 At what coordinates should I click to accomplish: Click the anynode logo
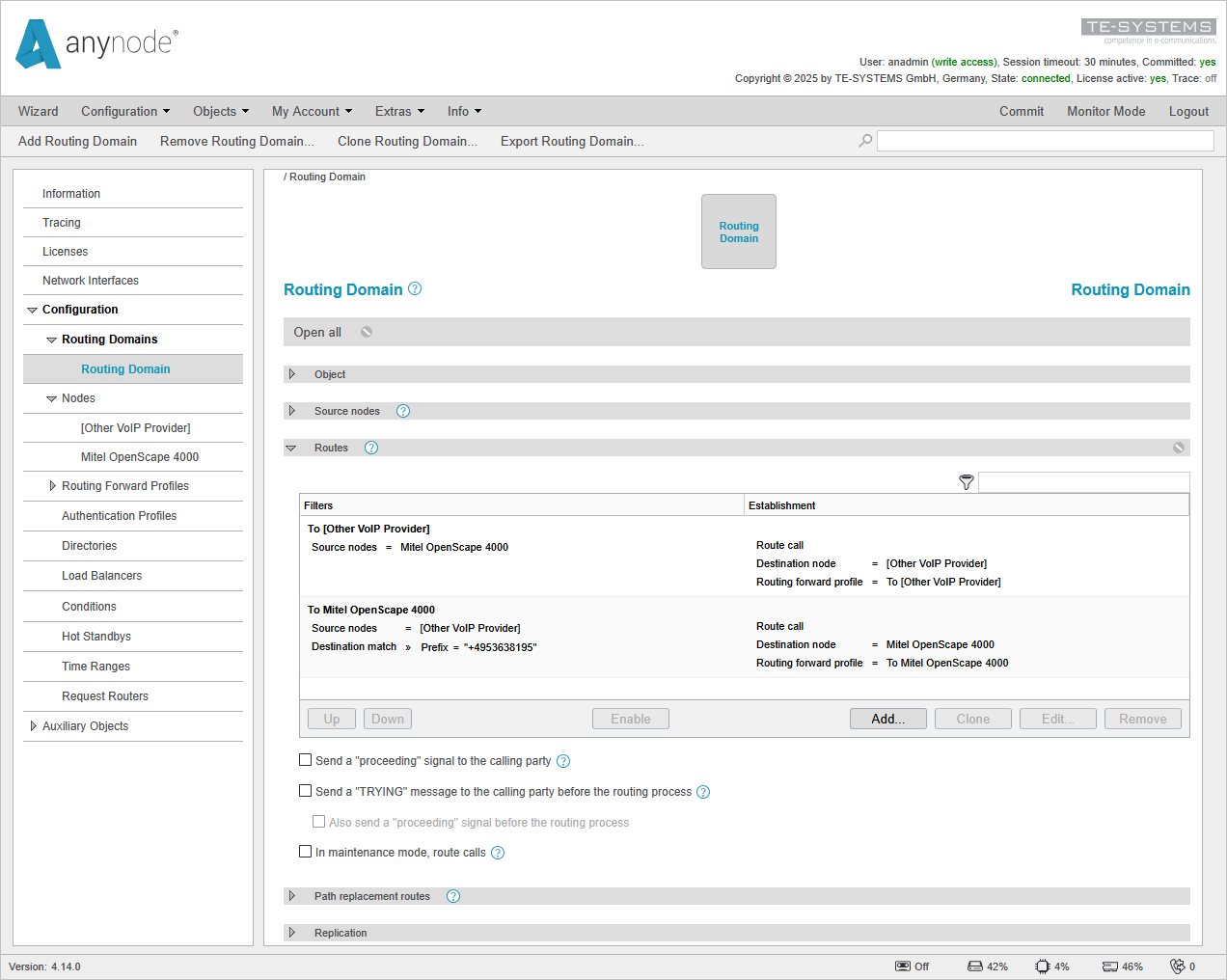click(94, 45)
